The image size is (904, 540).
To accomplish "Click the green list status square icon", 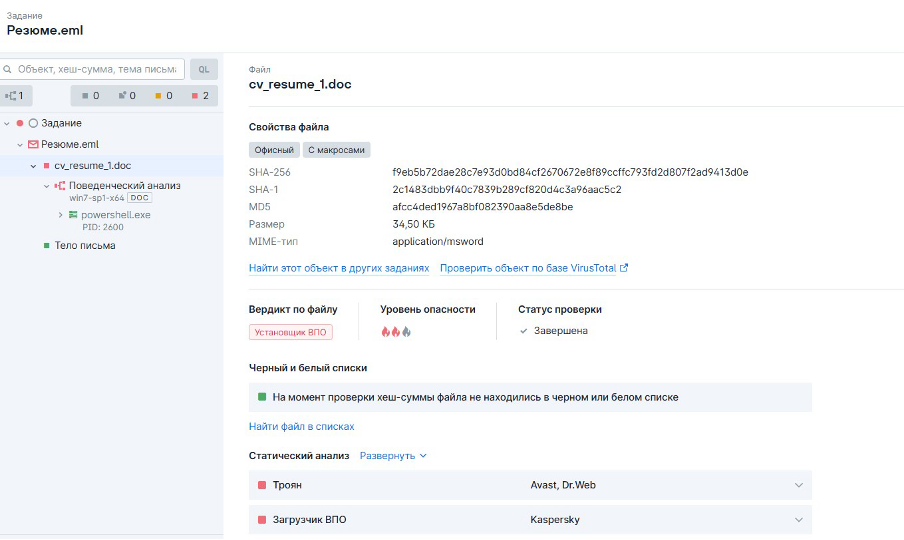I will pyautogui.click(x=262, y=397).
